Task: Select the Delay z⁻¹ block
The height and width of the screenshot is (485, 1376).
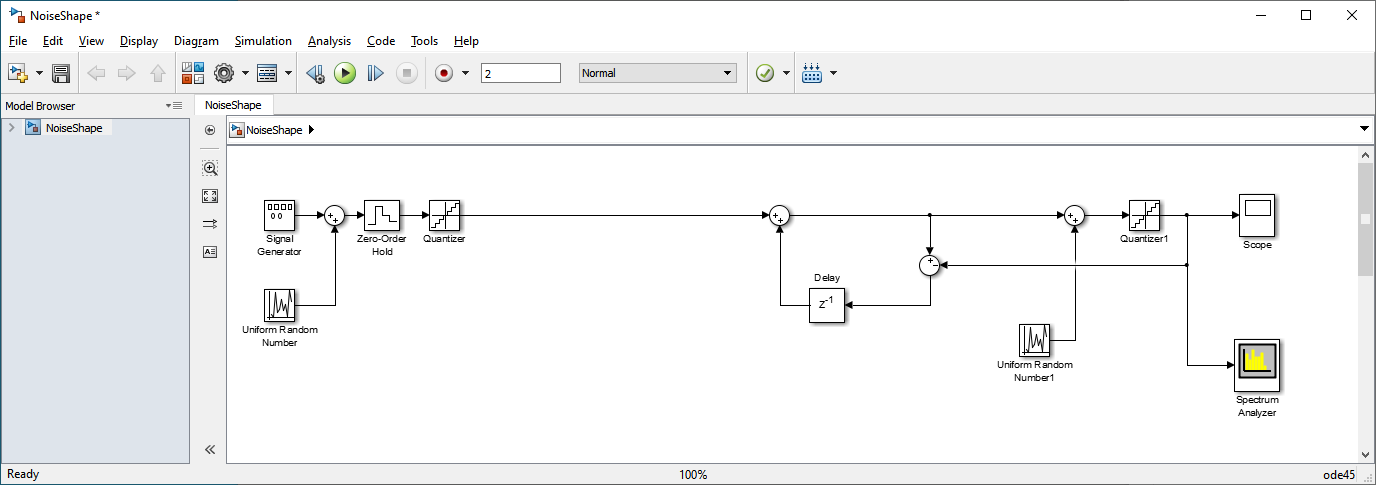Action: [x=827, y=305]
